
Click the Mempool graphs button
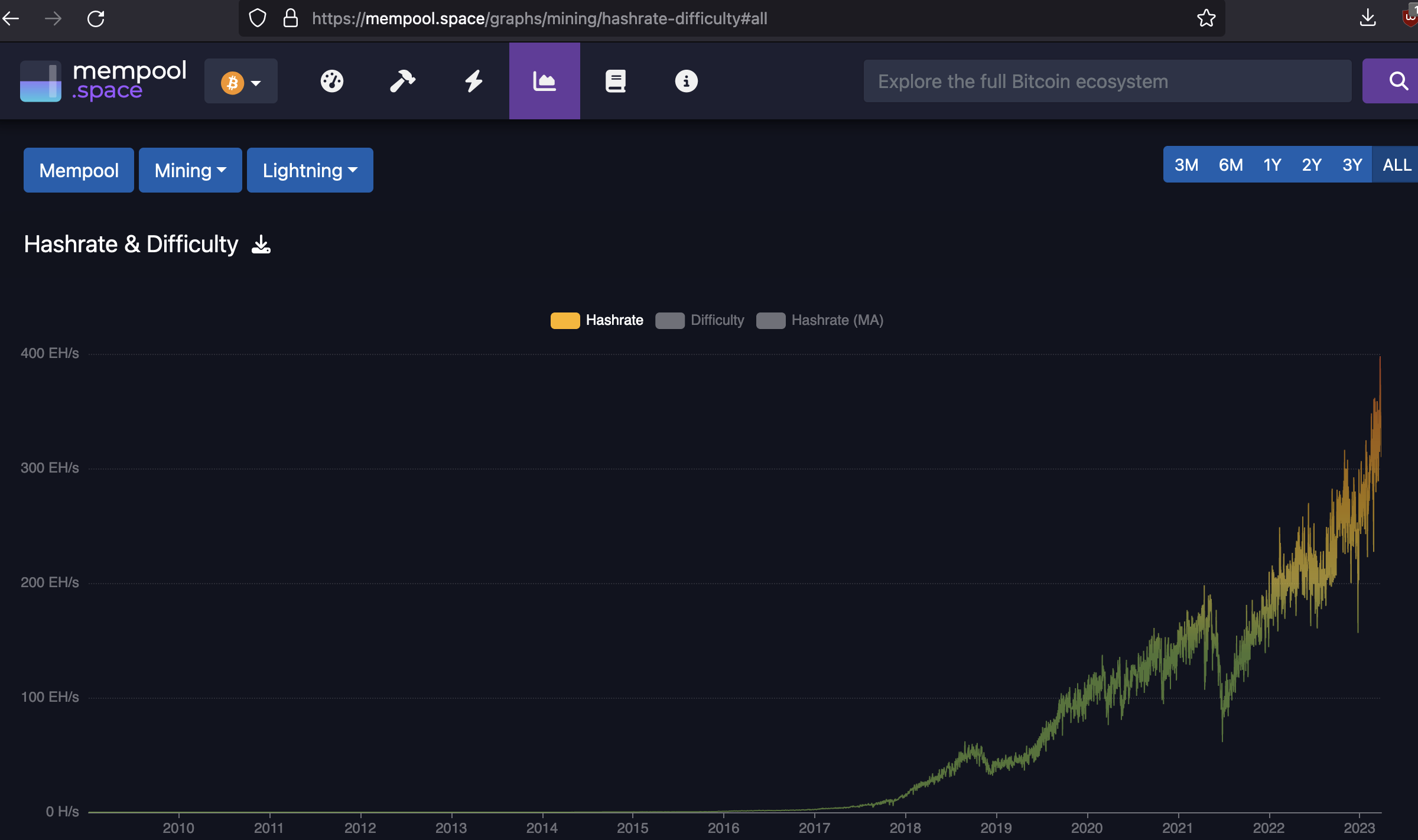pos(79,170)
